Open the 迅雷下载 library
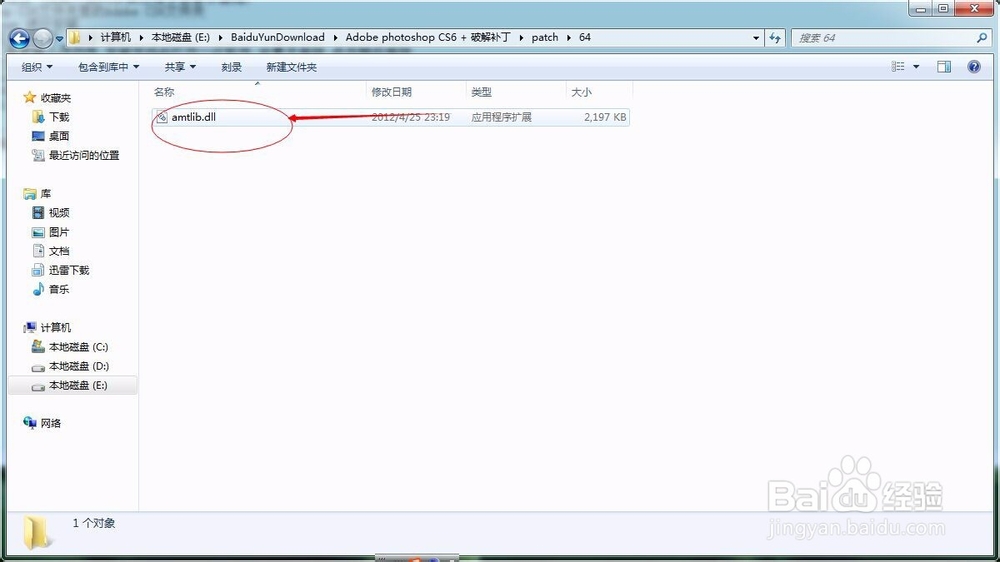The width and height of the screenshot is (1000, 562). pyautogui.click(x=69, y=270)
